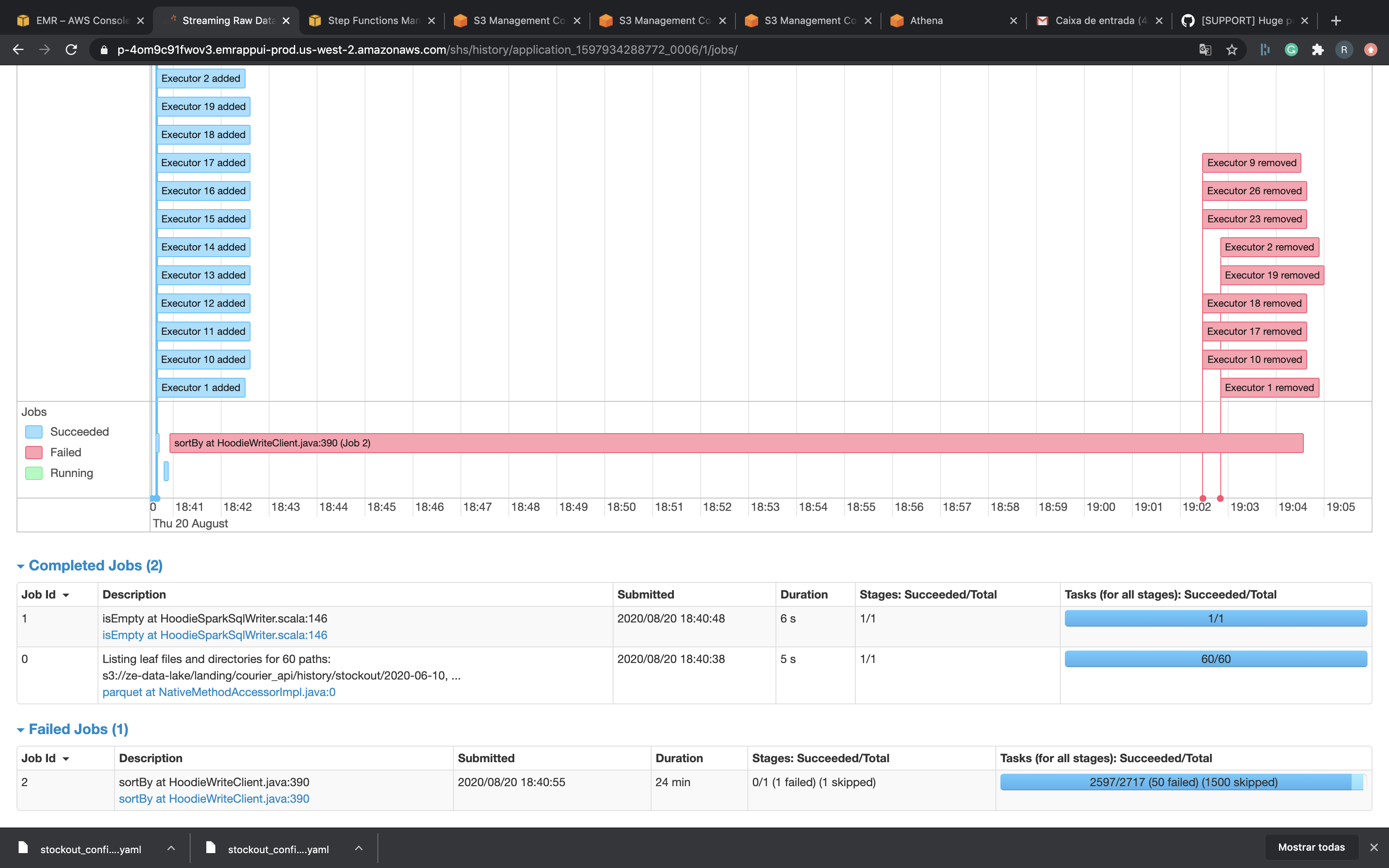Switch to Step Functions tab
The width and height of the screenshot is (1389, 868).
click(373, 21)
